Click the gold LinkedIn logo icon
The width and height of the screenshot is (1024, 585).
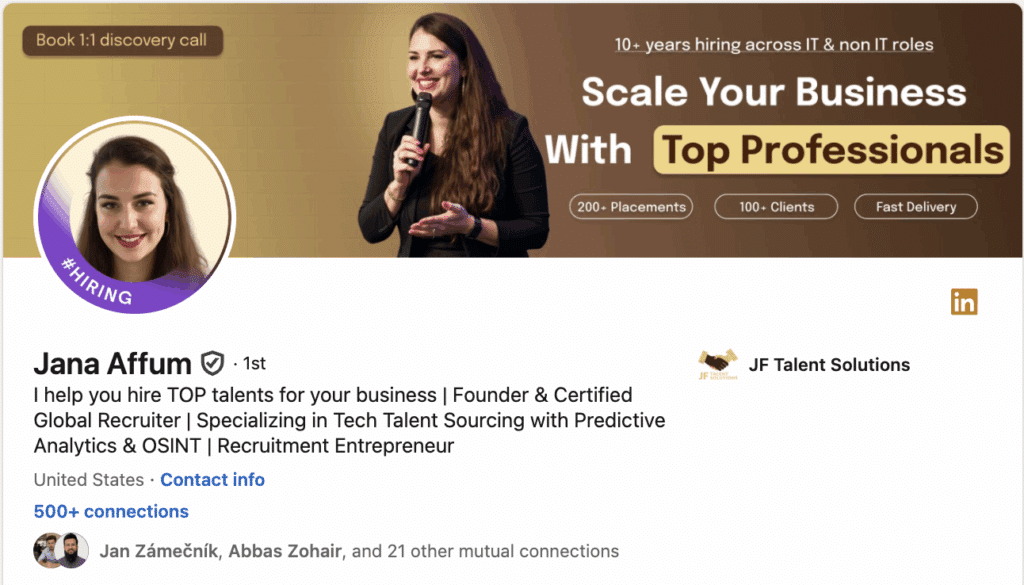coord(964,301)
